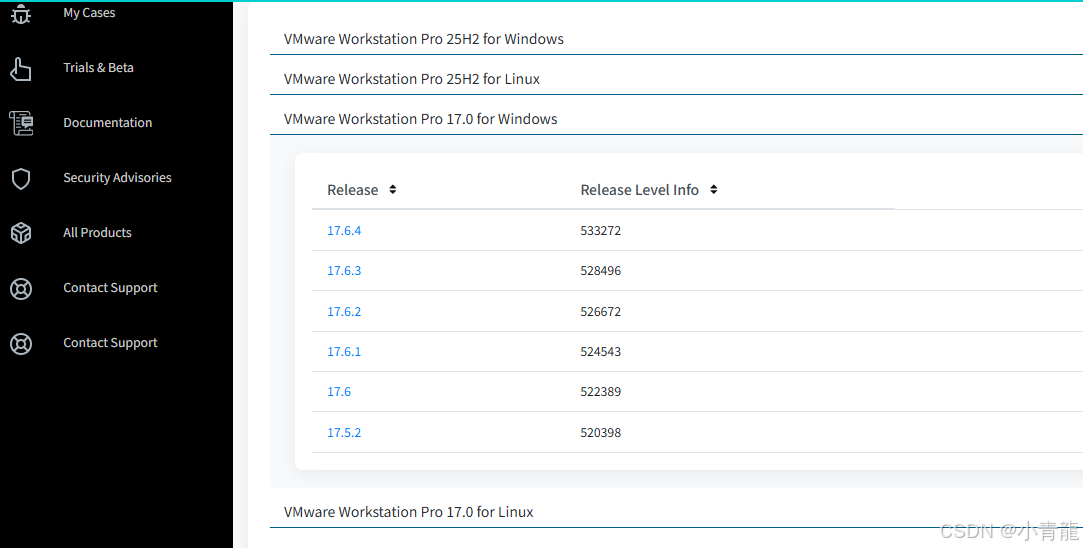Open the Security Advisories label
This screenshot has height=548, width=1083.
point(117,178)
